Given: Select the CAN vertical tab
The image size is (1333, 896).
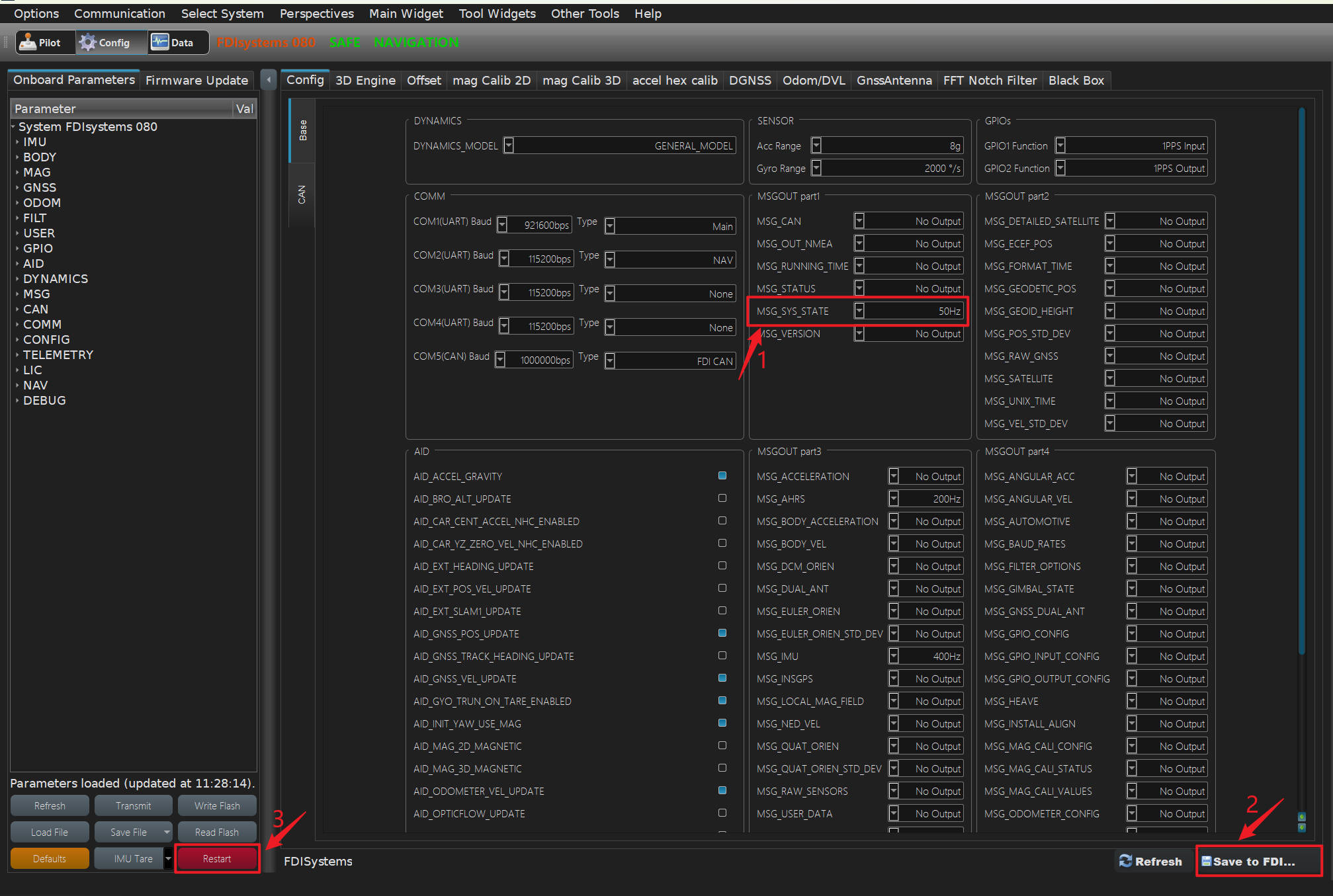Looking at the screenshot, I should [302, 194].
